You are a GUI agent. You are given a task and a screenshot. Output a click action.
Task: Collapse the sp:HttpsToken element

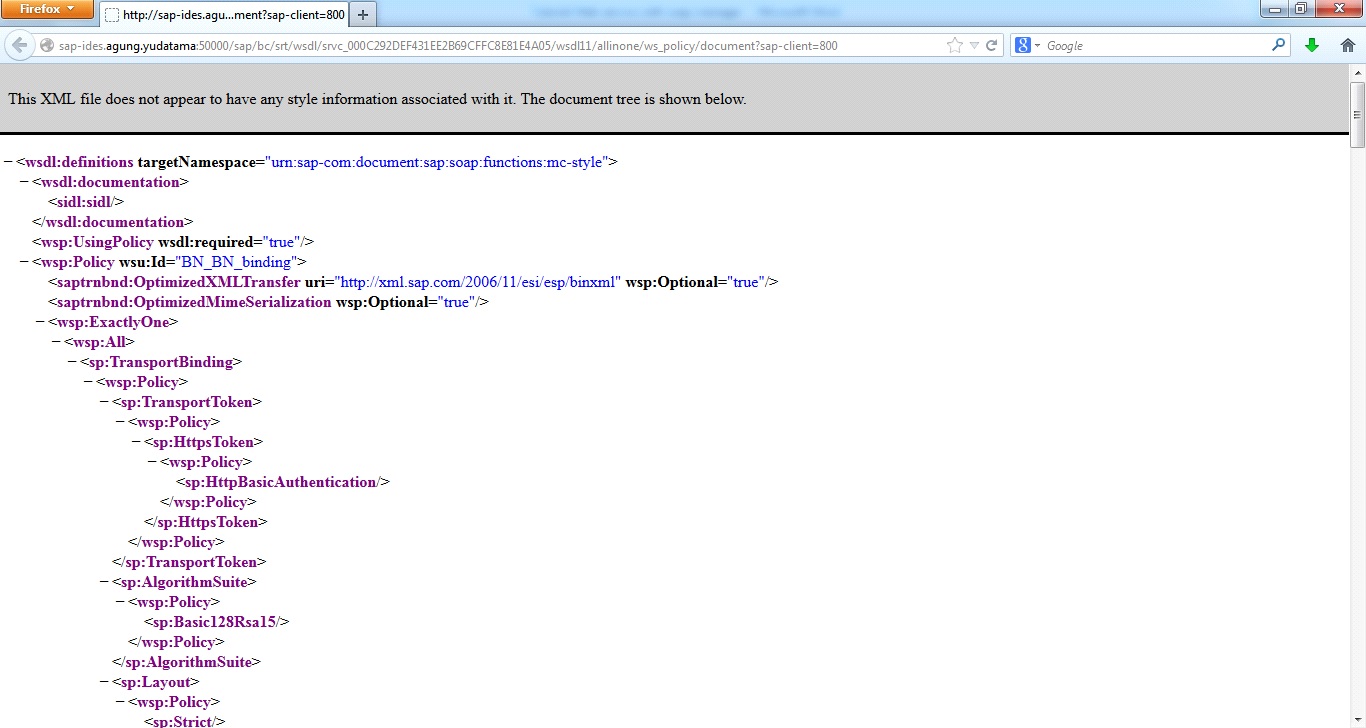(x=136, y=442)
